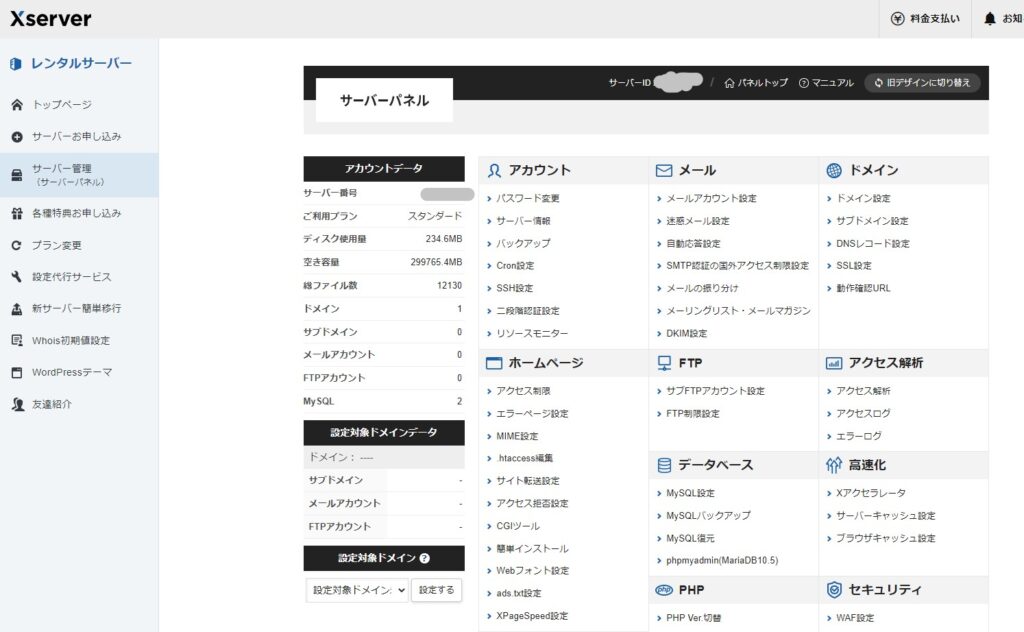
Task: Open the 設定対象ドメイン dropdown
Action: pos(357,590)
